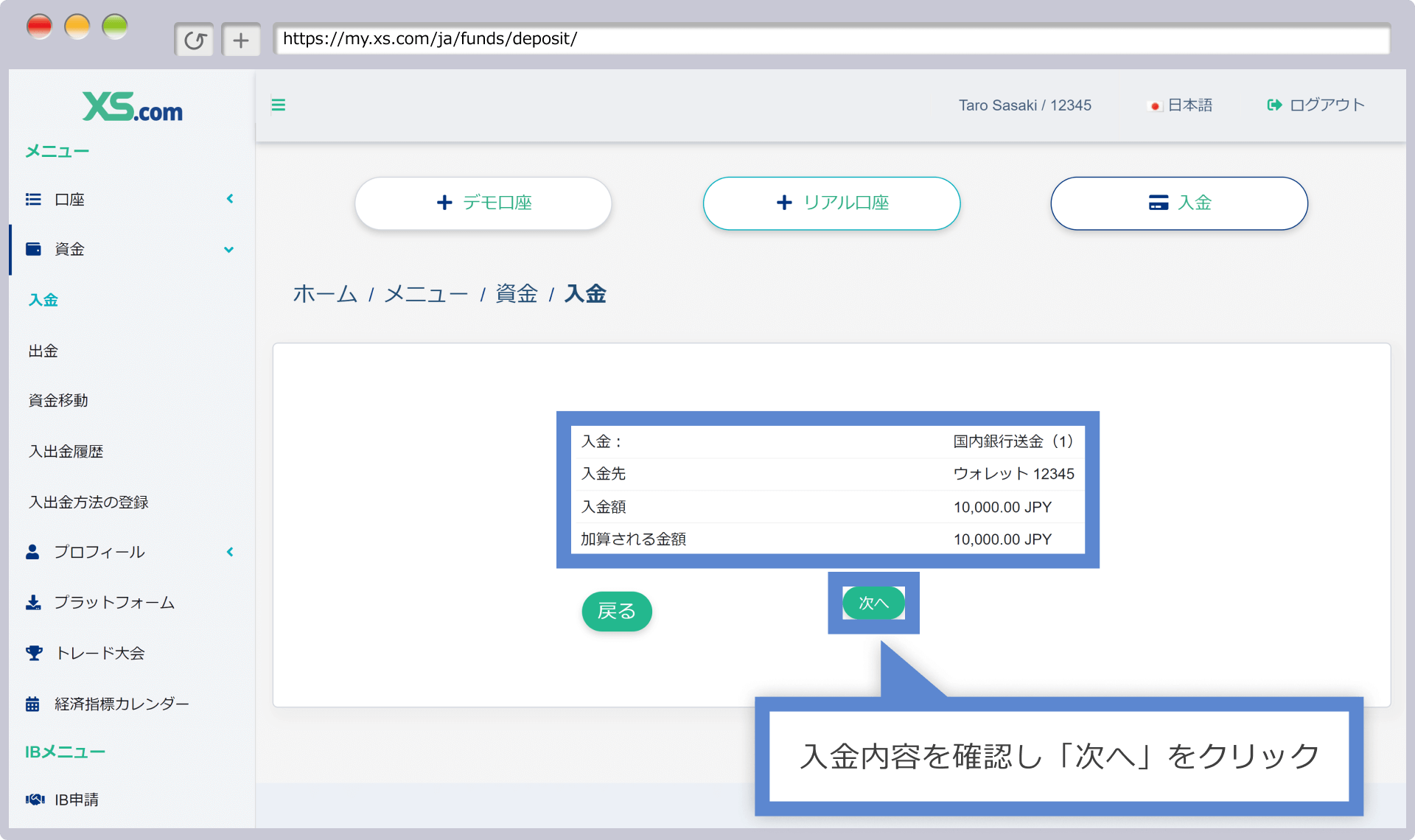Screen dimensions: 1415x840
Task: Open 入出金方法の登録 in the sidebar
Action: point(88,502)
